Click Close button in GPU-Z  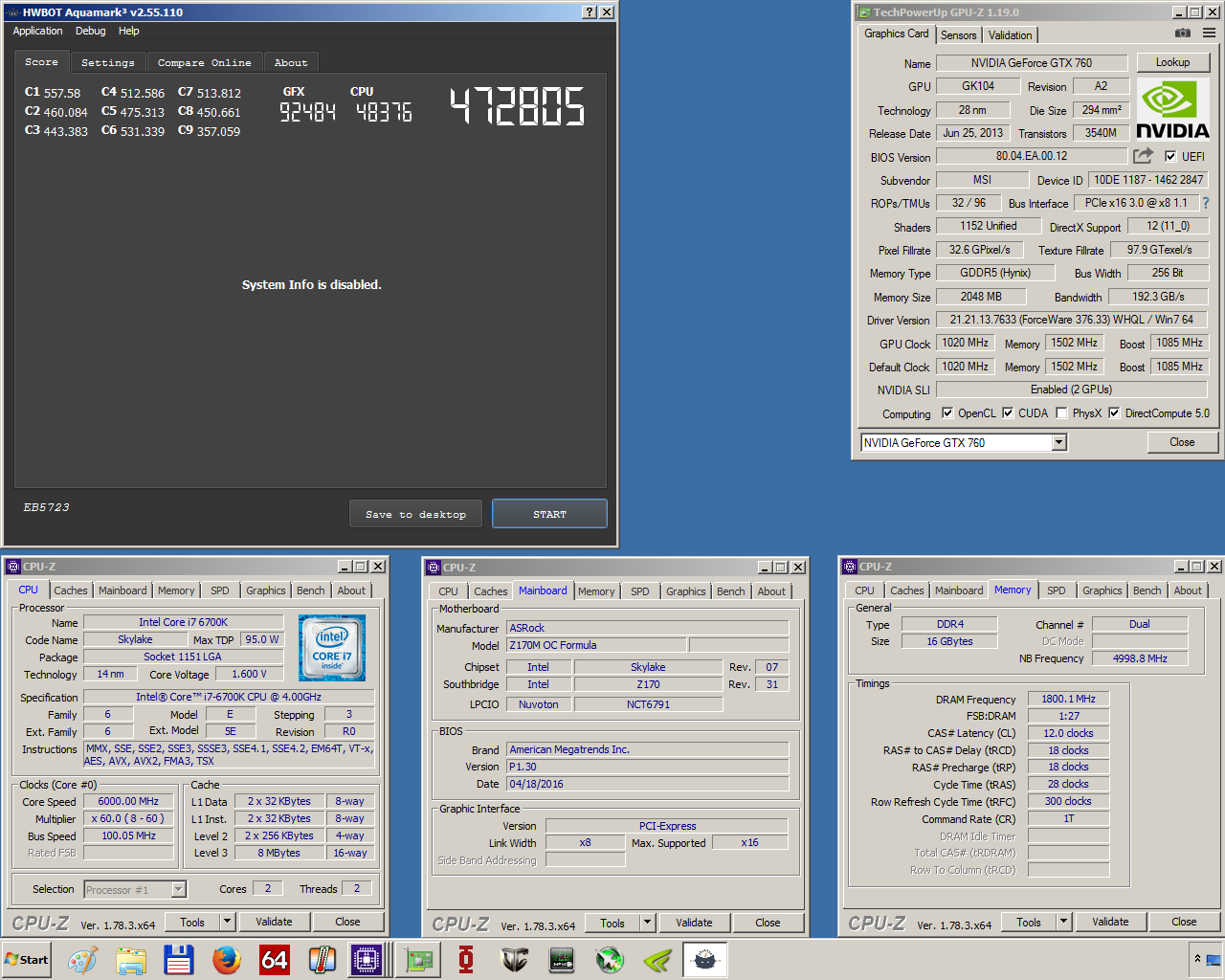pos(1182,442)
